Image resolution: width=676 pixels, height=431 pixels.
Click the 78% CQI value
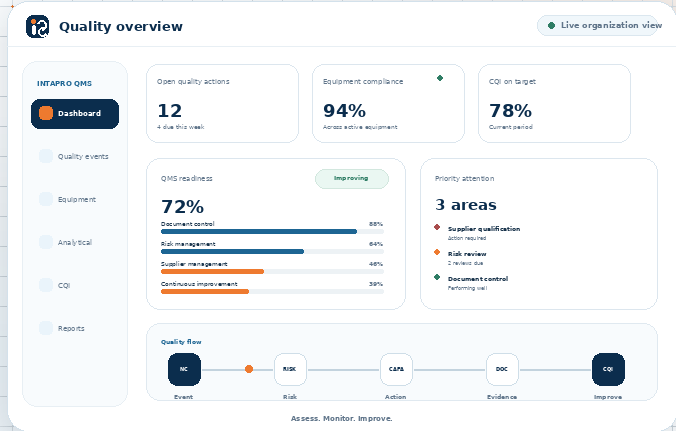click(x=510, y=111)
